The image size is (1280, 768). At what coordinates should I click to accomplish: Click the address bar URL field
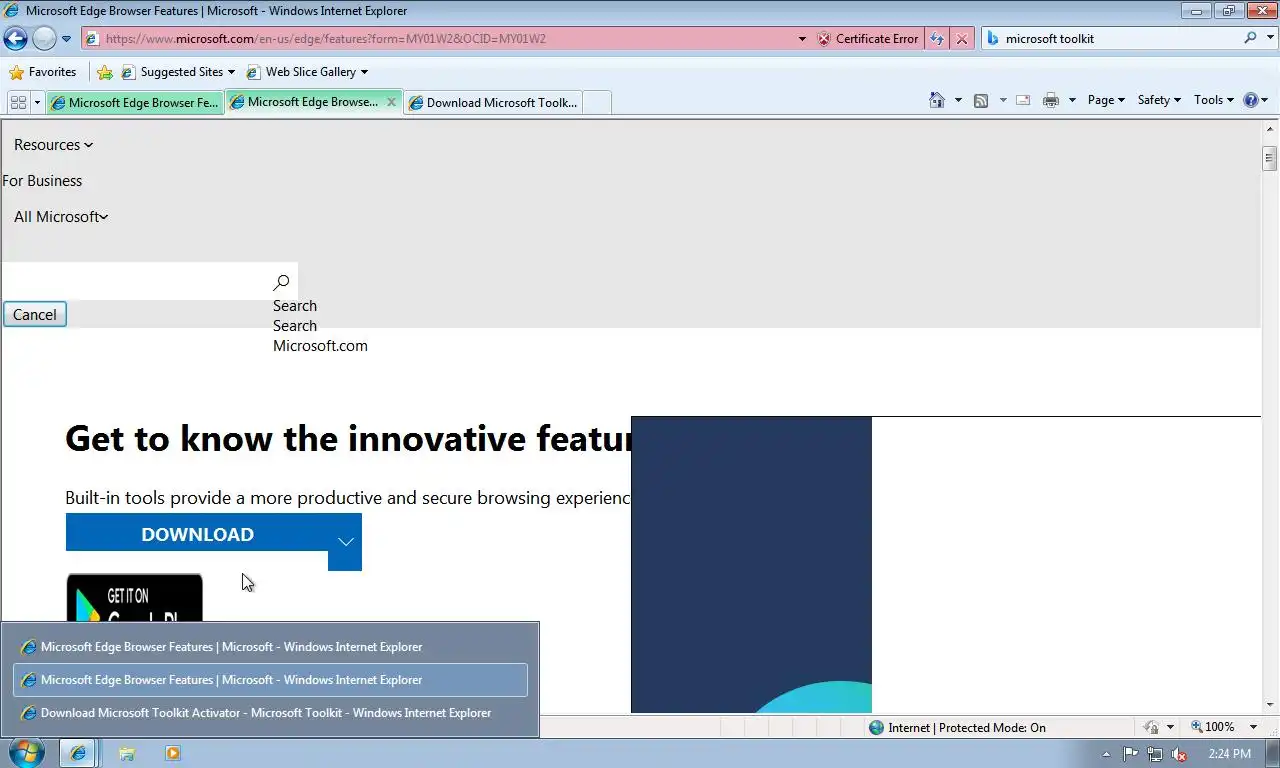pos(440,39)
